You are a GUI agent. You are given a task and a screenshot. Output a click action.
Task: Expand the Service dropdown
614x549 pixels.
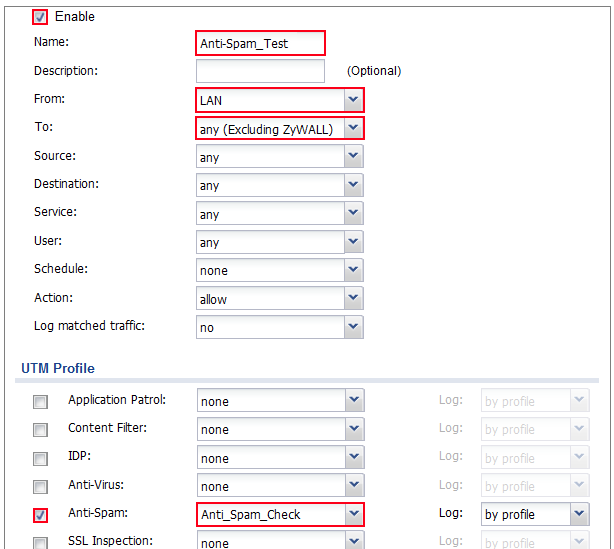(x=279, y=214)
